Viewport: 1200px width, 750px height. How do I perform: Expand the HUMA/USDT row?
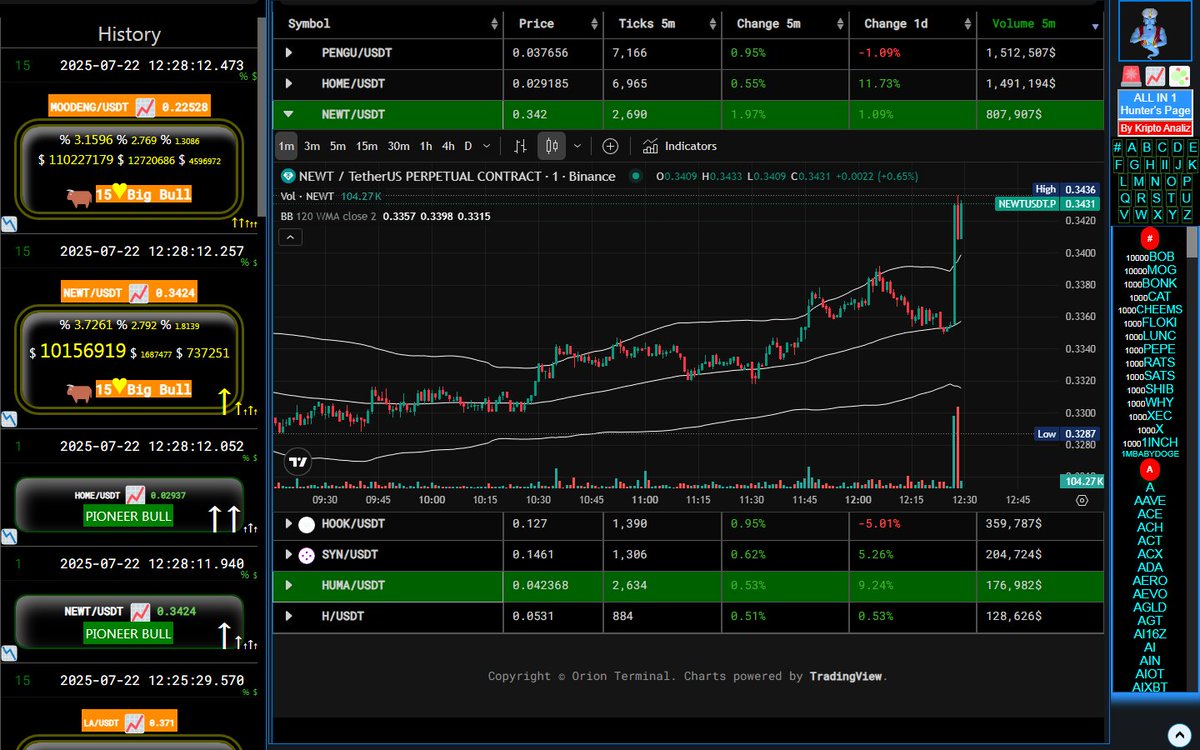coord(290,585)
